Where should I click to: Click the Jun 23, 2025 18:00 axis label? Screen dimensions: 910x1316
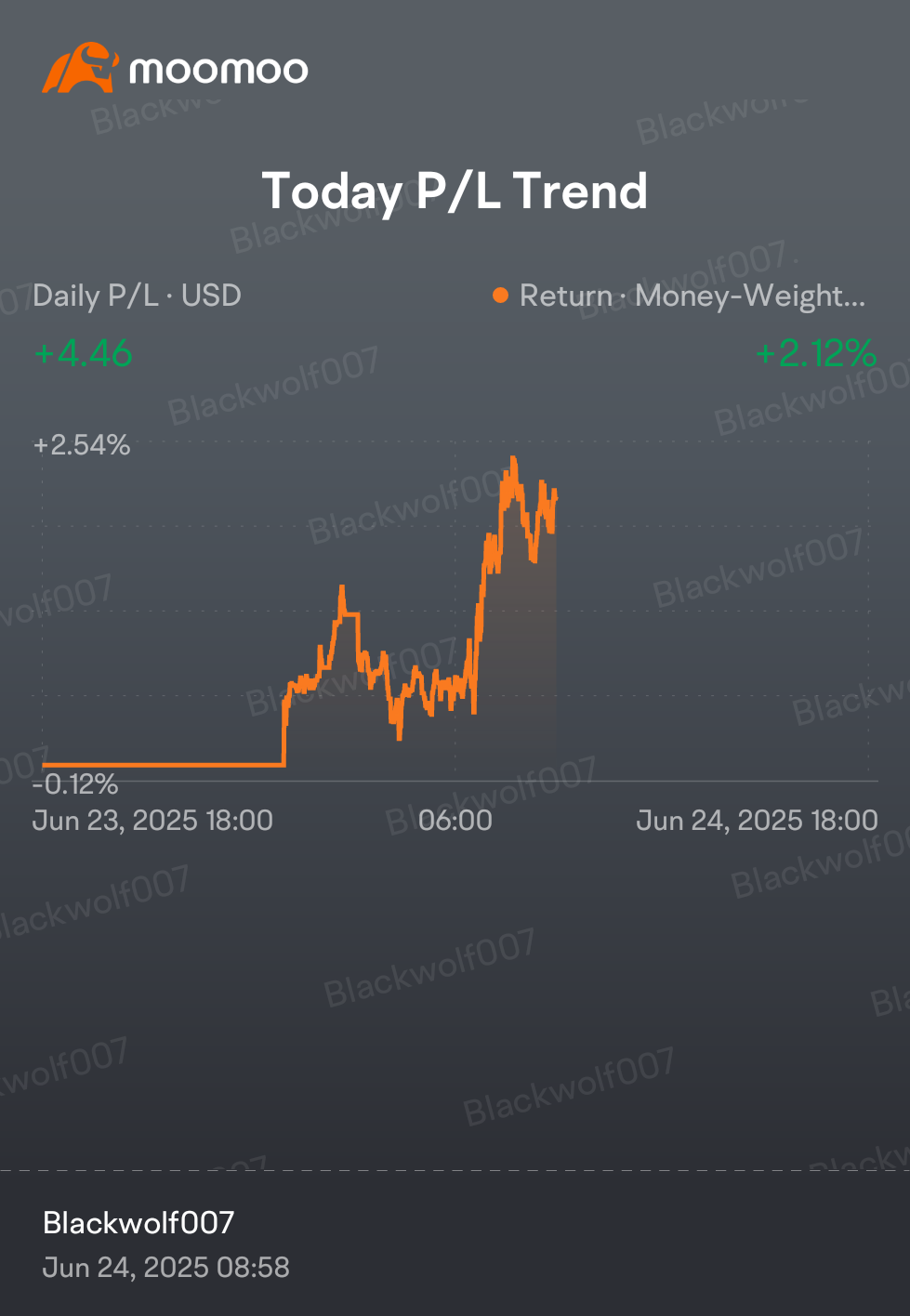coord(153,821)
